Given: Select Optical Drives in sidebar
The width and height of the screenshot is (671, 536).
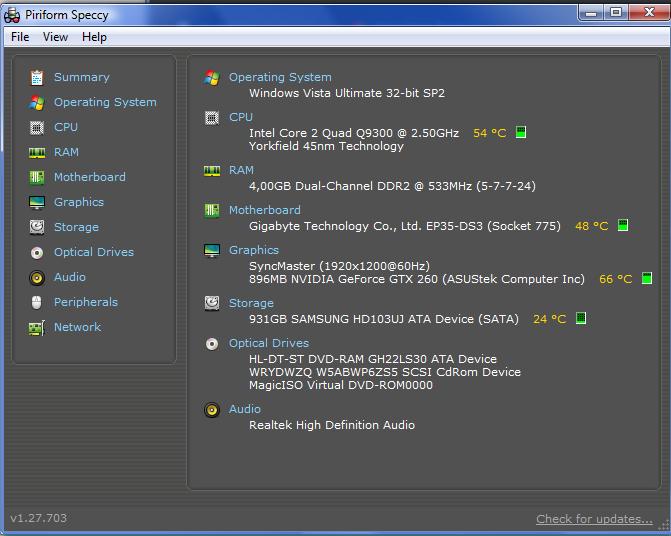Looking at the screenshot, I should [x=94, y=252].
